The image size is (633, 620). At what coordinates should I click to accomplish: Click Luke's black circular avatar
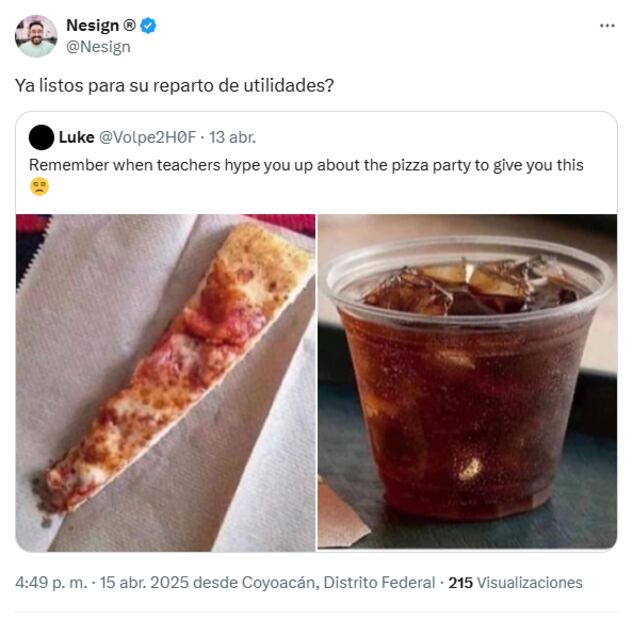tap(41, 137)
